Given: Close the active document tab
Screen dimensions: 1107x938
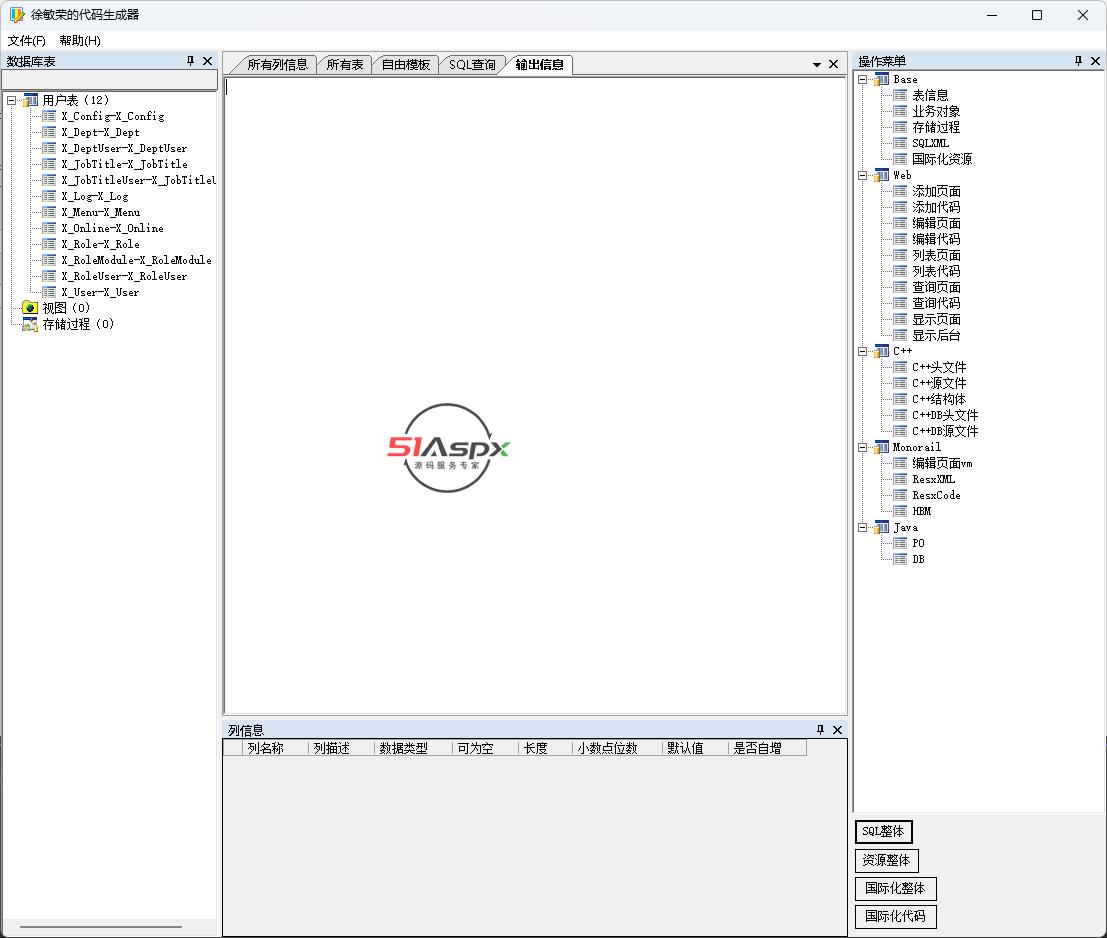Looking at the screenshot, I should pos(833,64).
